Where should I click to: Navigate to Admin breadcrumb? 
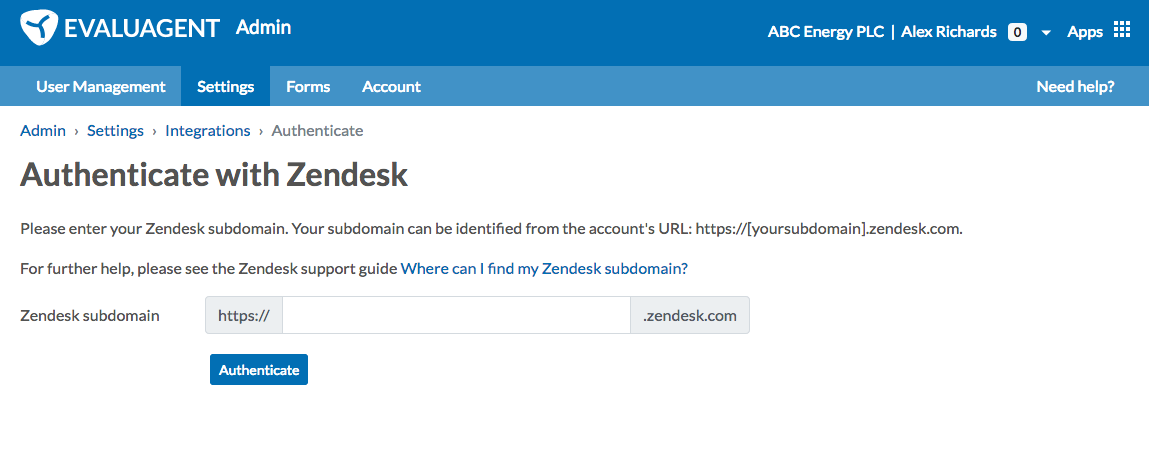click(x=43, y=131)
